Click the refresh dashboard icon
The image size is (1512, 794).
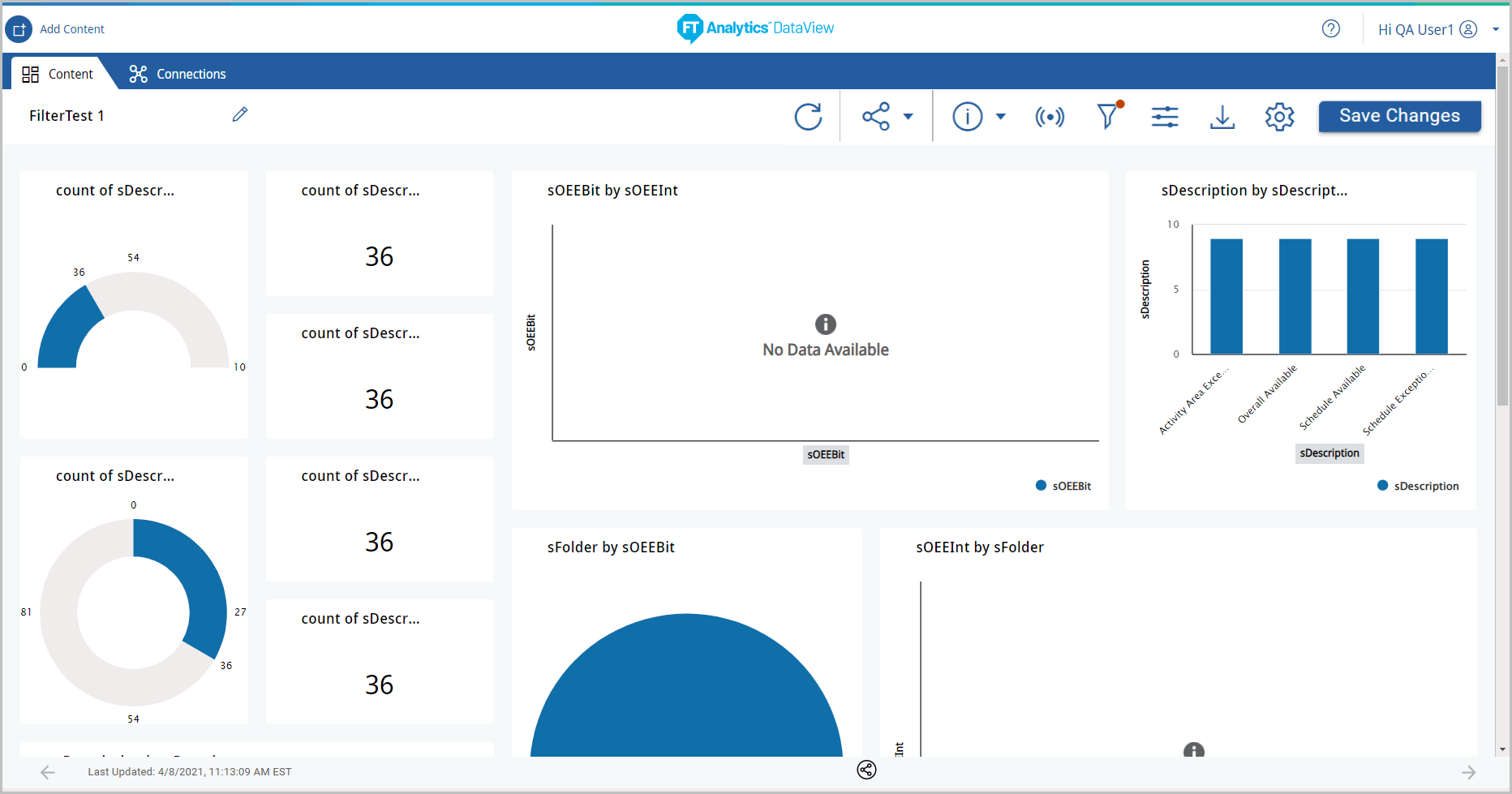point(808,117)
